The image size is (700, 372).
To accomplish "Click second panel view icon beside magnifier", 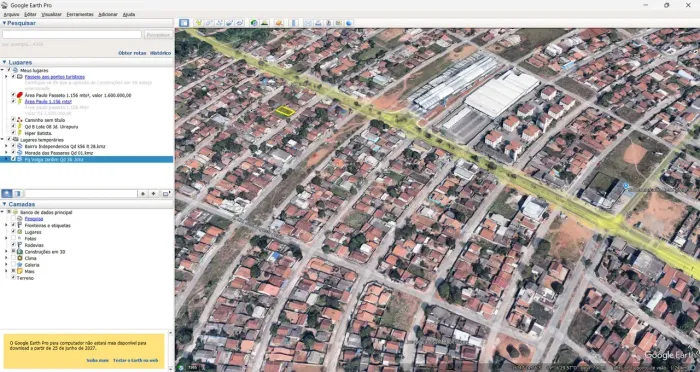I will click(17, 193).
